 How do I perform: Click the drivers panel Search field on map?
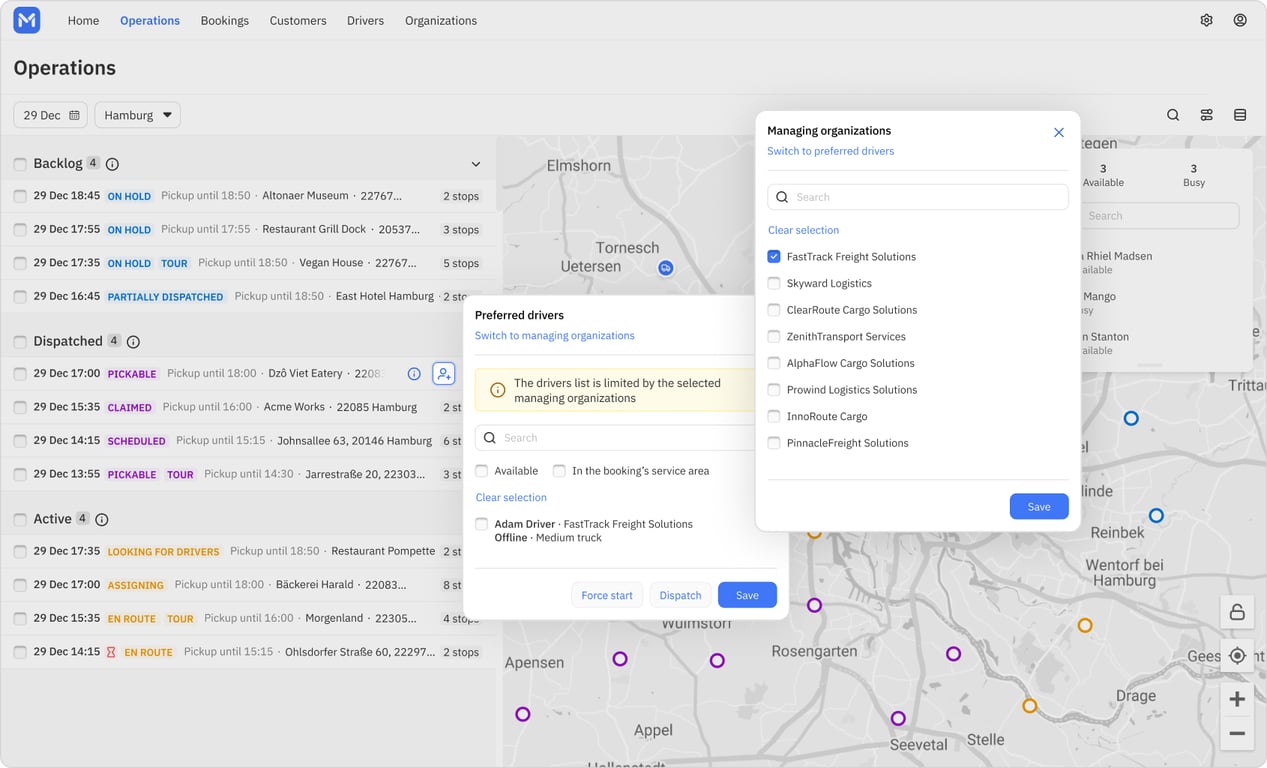coord(1160,216)
